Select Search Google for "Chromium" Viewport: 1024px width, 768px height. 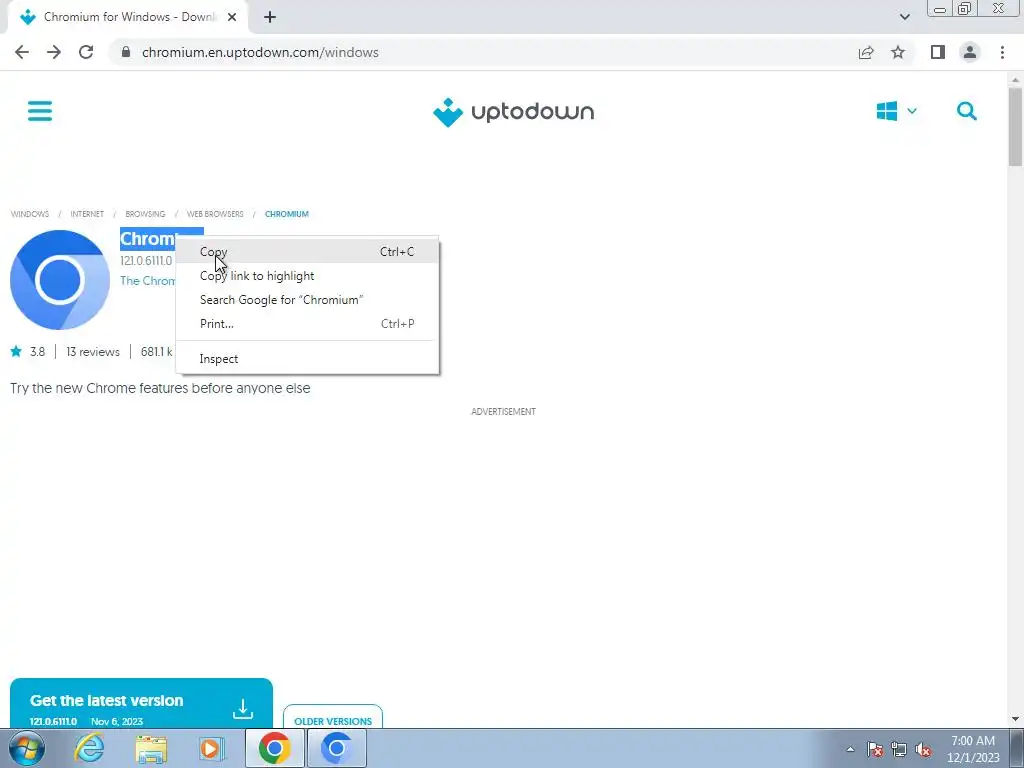[307, 300]
